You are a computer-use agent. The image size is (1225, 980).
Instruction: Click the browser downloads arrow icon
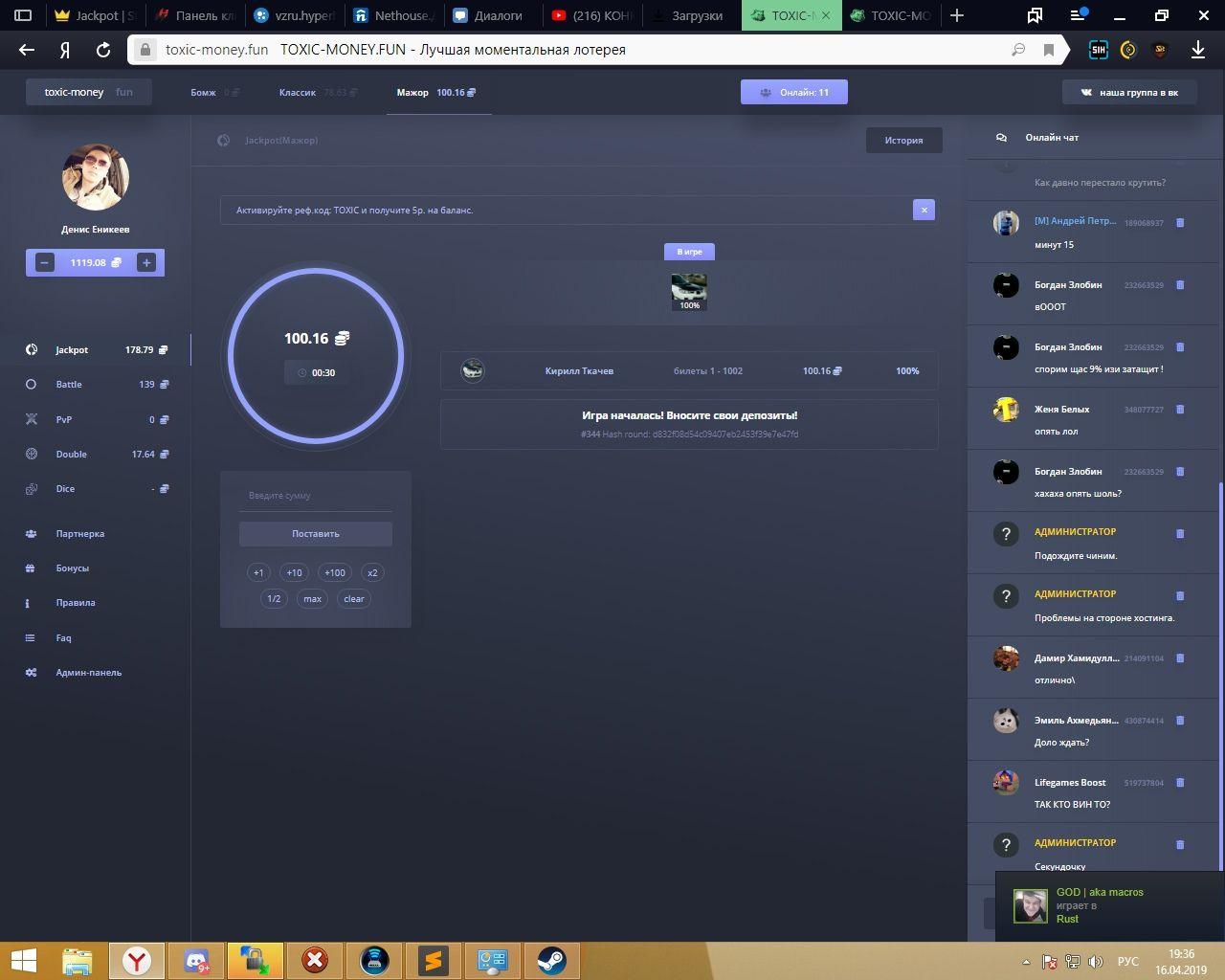pos(1197,50)
